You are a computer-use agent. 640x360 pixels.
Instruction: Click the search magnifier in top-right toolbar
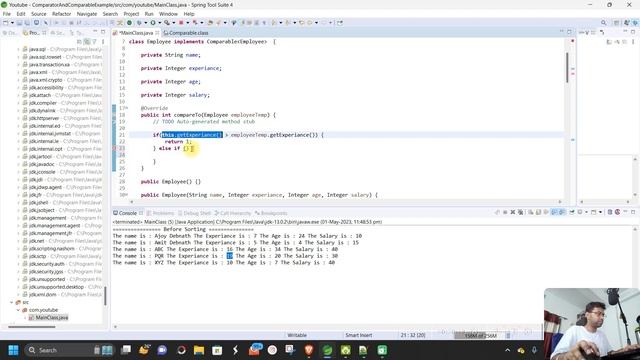point(603,23)
